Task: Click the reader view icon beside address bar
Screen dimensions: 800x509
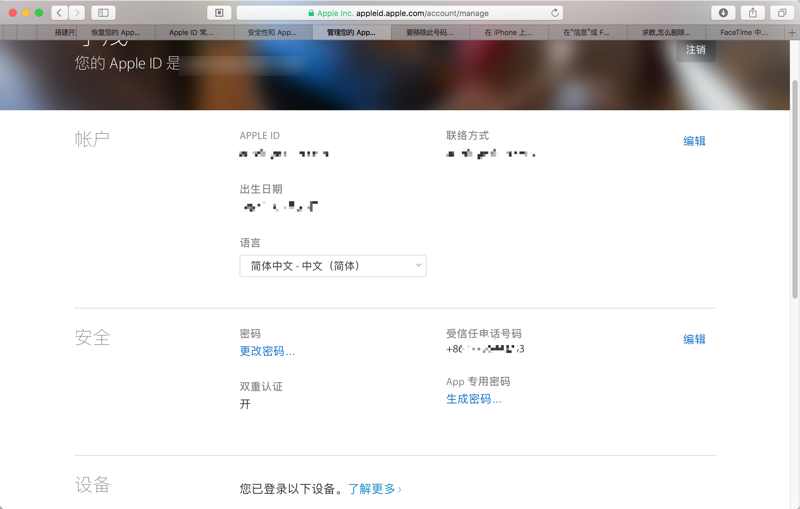Action: (x=219, y=13)
